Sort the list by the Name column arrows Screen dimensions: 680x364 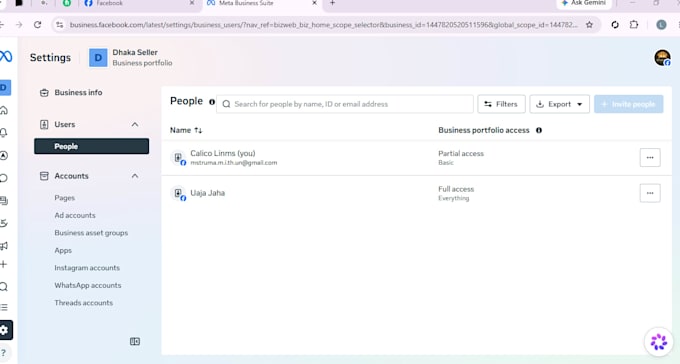click(x=198, y=130)
